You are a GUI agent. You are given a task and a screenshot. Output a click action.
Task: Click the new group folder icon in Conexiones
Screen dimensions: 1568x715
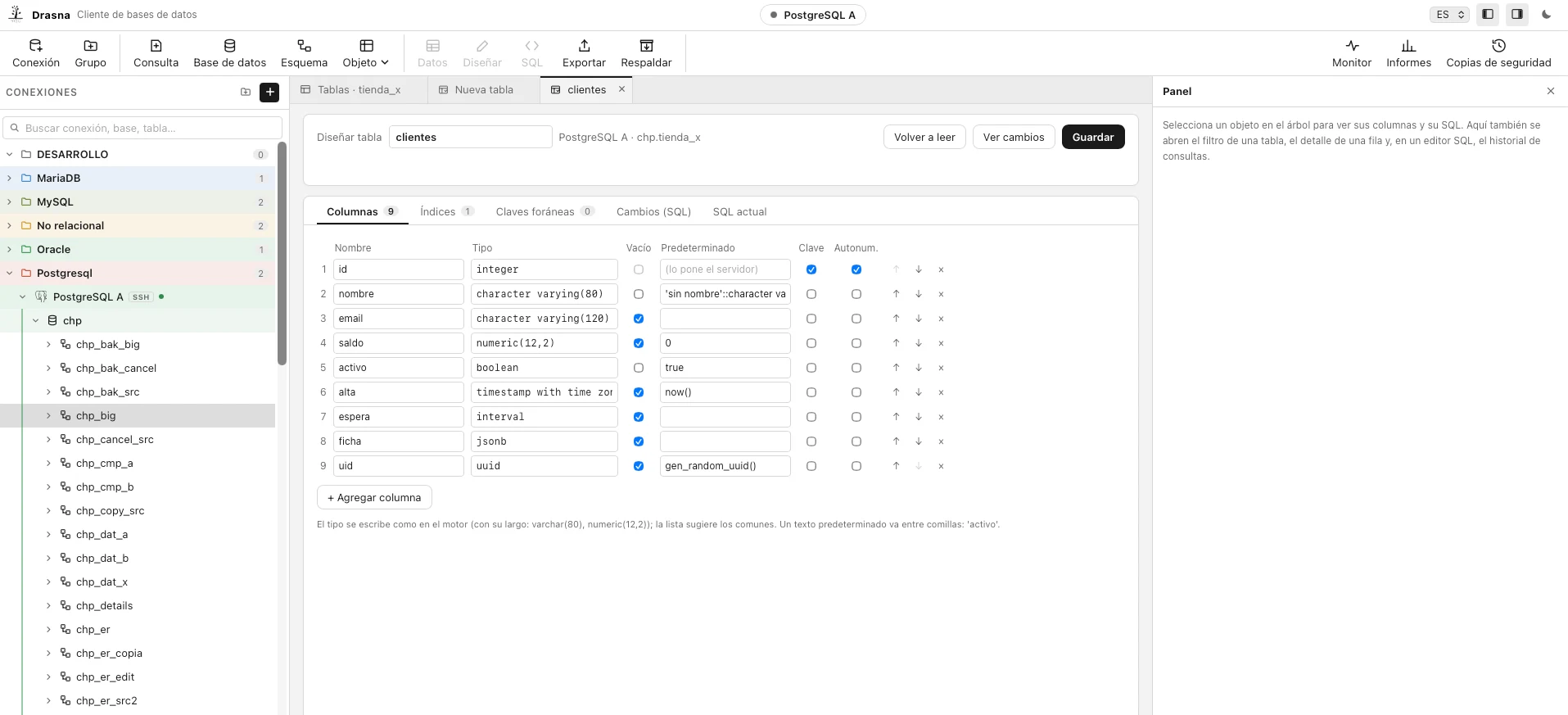coord(246,93)
